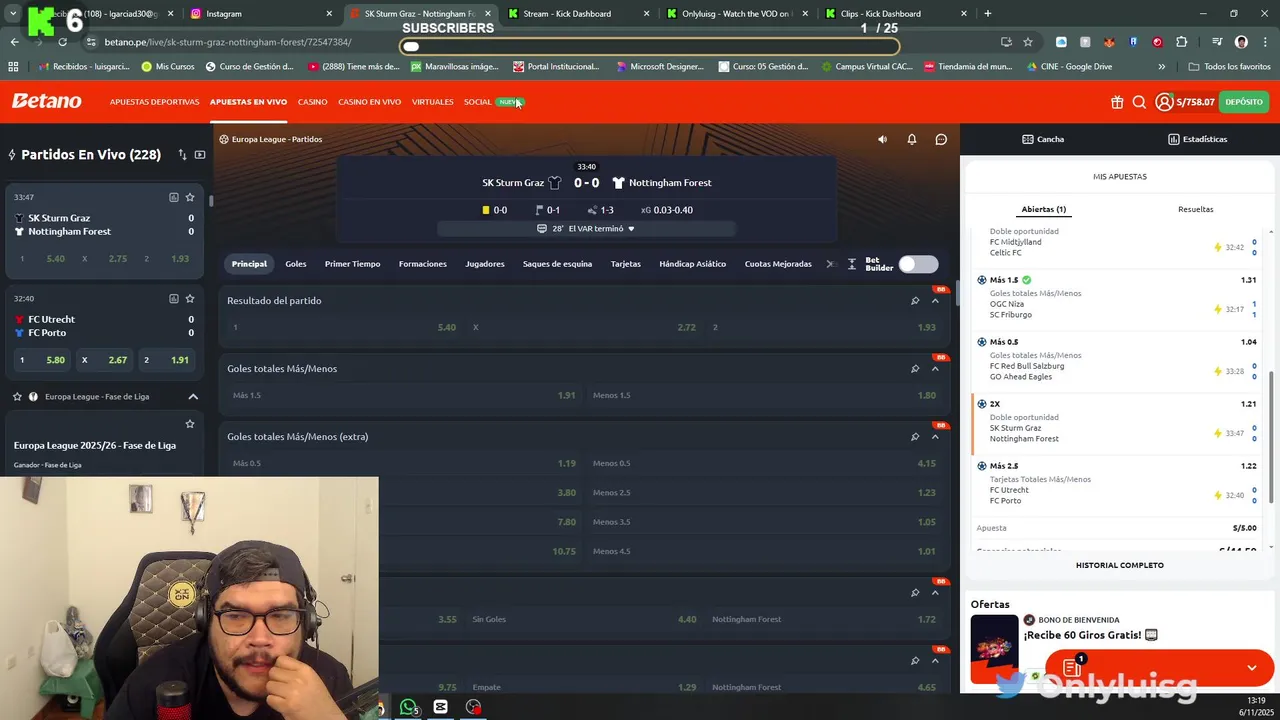The width and height of the screenshot is (1280, 720).
Task: Select Más 1.5 total goals at 1.91
Action: [404, 395]
